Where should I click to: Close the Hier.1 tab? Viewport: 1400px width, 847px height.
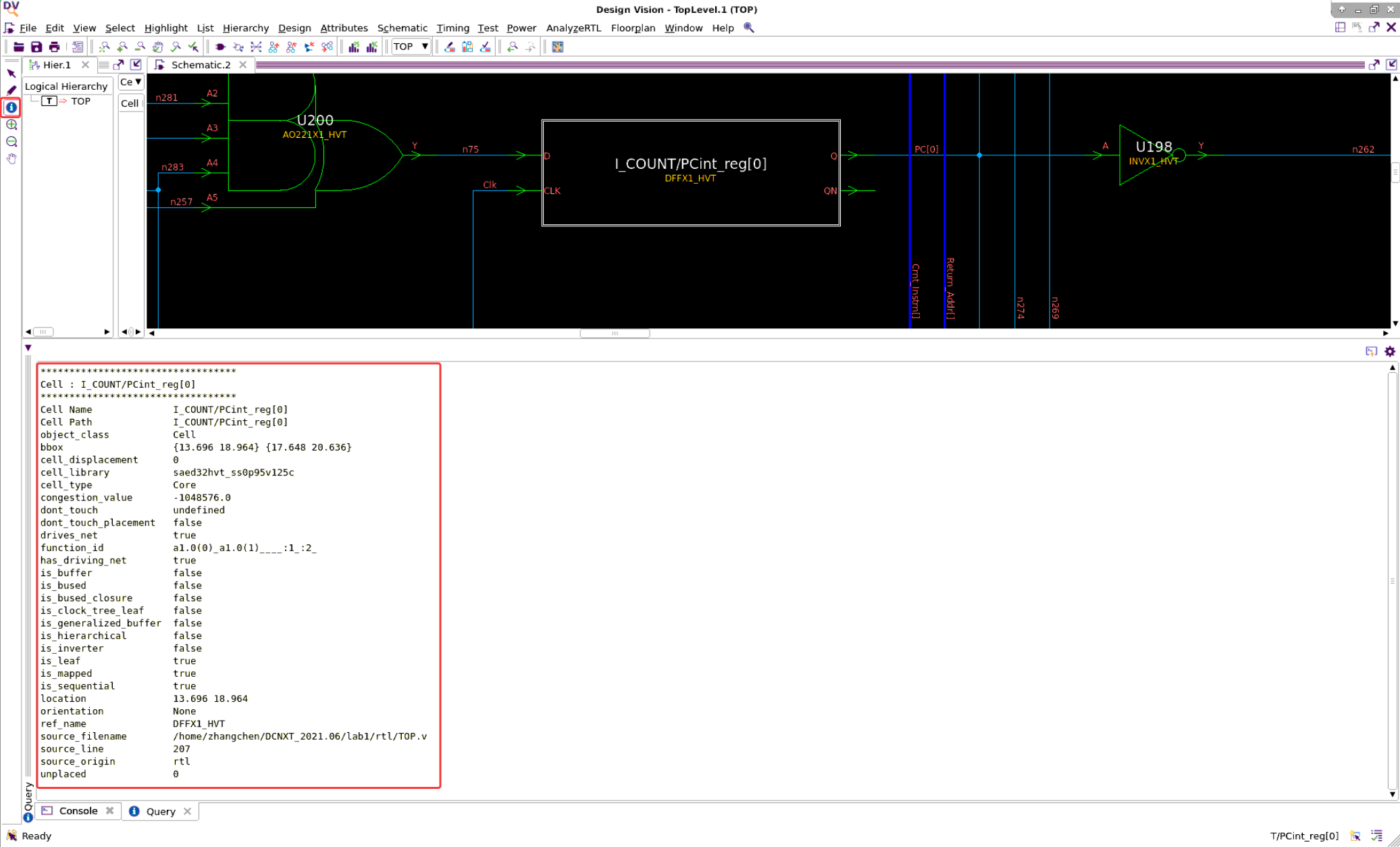pos(85,65)
